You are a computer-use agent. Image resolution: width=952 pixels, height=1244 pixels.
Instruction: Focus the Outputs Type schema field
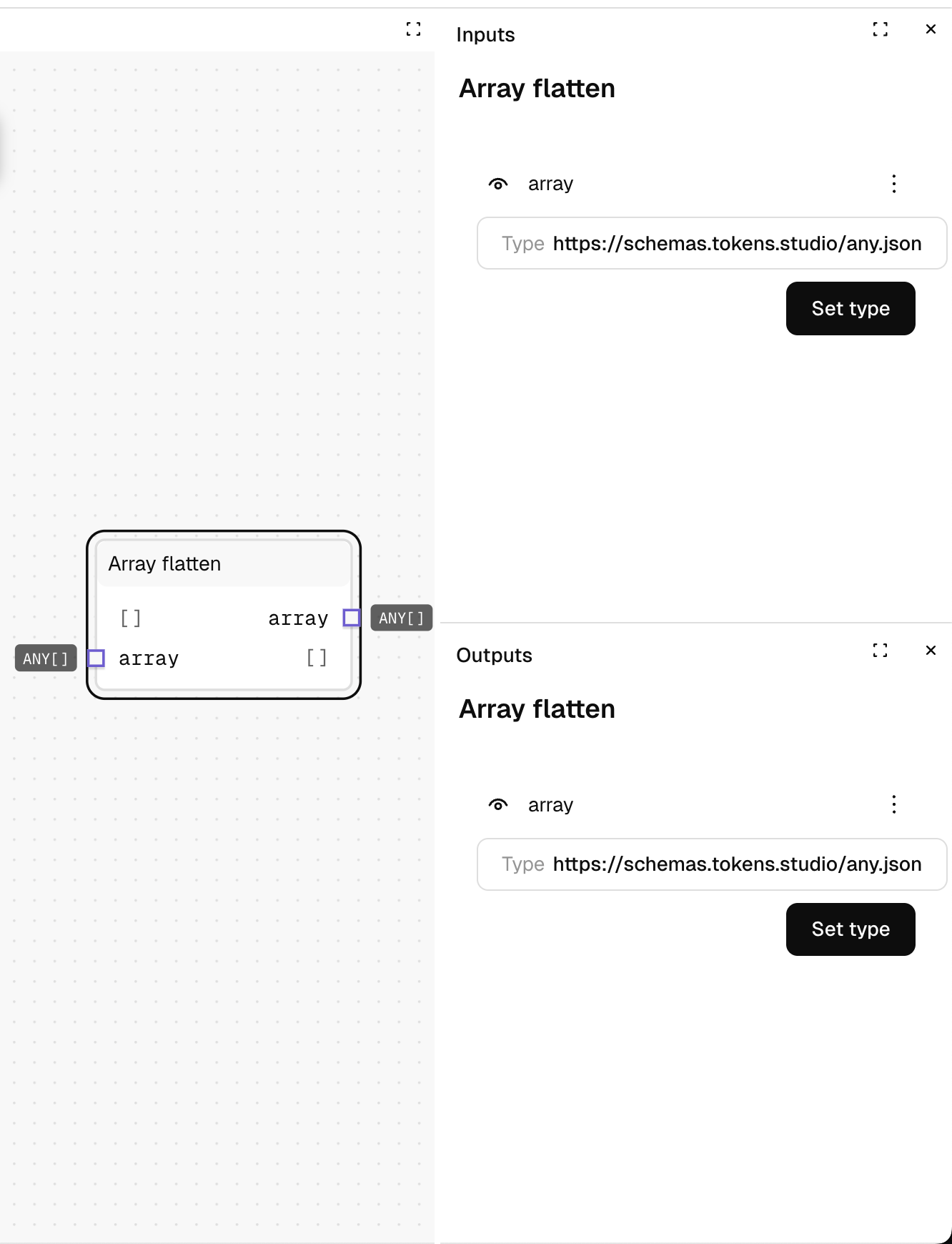[x=712, y=864]
